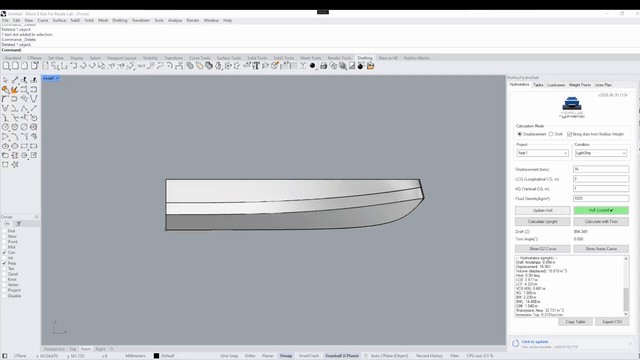Click the hydrostatics results scrollbar
Screen dimensions: 640x360
coord(626,287)
